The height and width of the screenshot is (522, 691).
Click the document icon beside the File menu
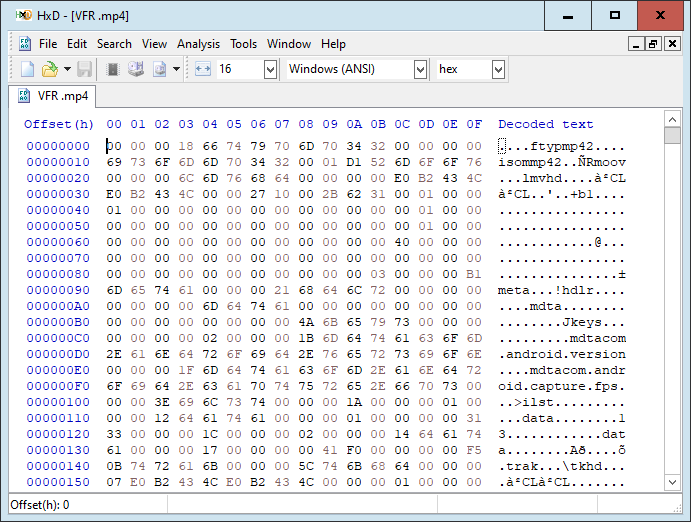pos(25,44)
